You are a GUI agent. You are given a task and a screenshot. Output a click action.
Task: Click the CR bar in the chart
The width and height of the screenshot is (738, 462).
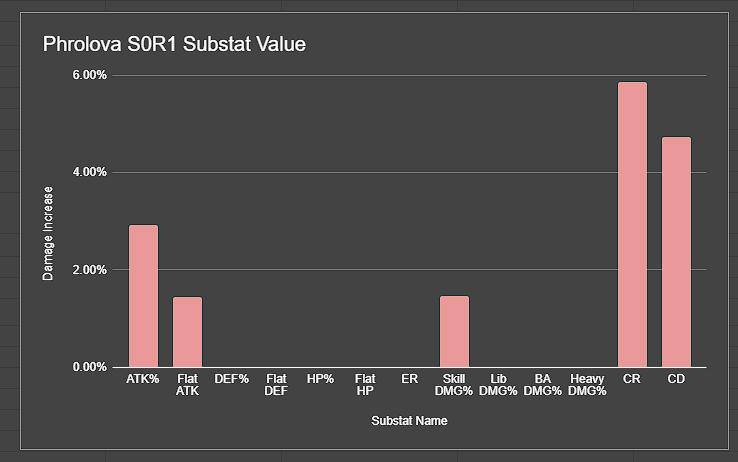tap(632, 224)
